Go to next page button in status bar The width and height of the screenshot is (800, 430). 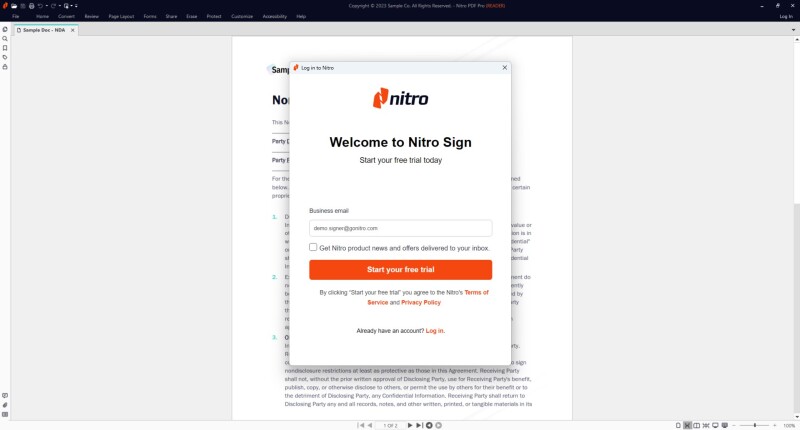410,425
